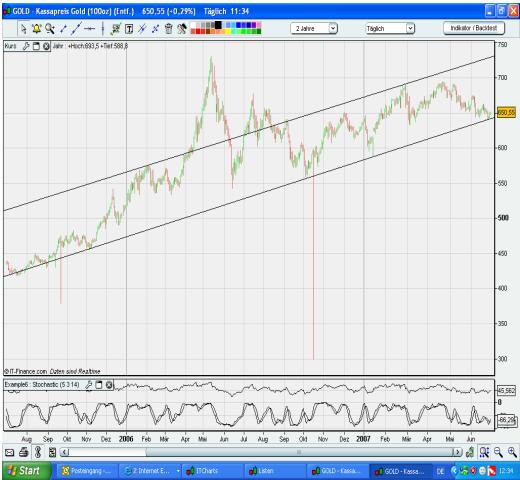
Task: Maximize the Stochastic indicator panel
Action: (x=99, y=385)
